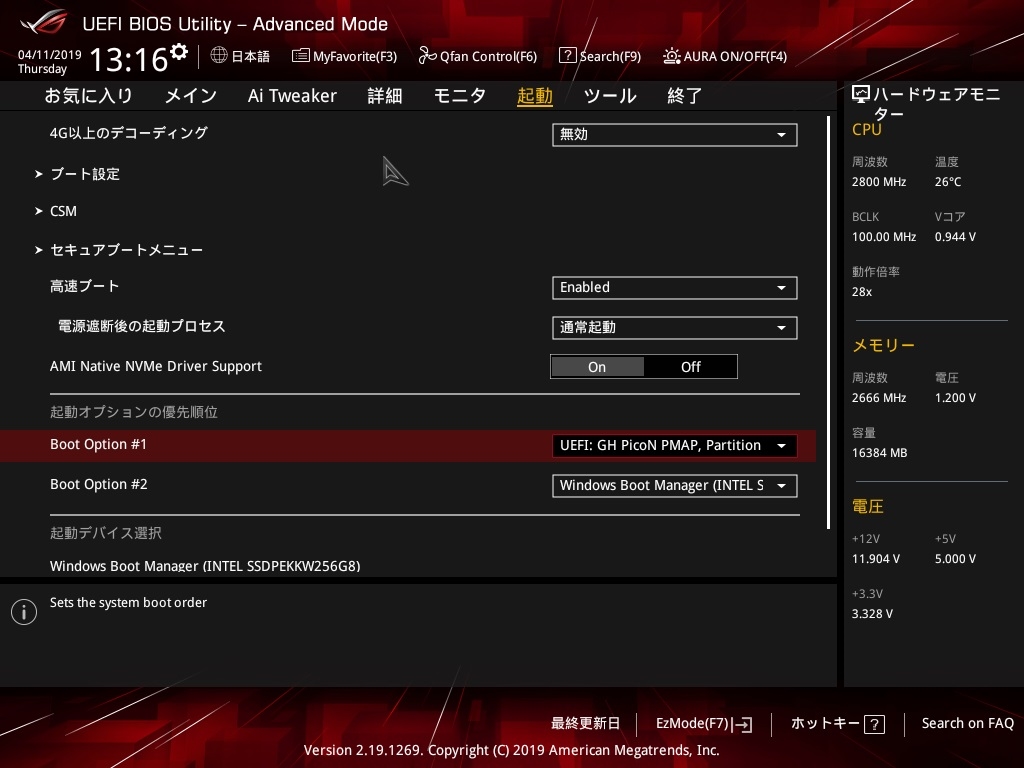
Task: Open Qfan Control fan icon
Action: 427,56
